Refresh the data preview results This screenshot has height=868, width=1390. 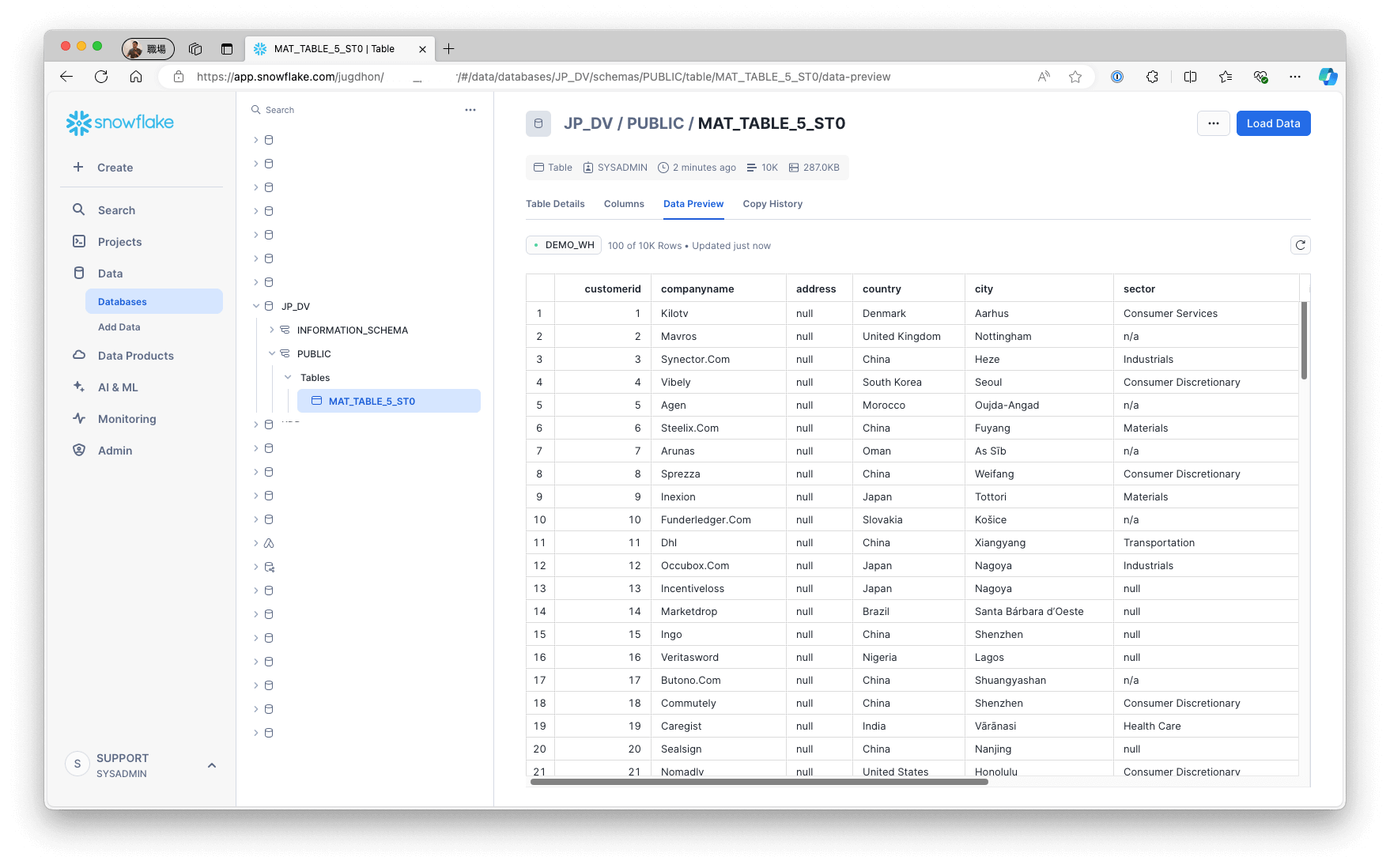click(1300, 245)
